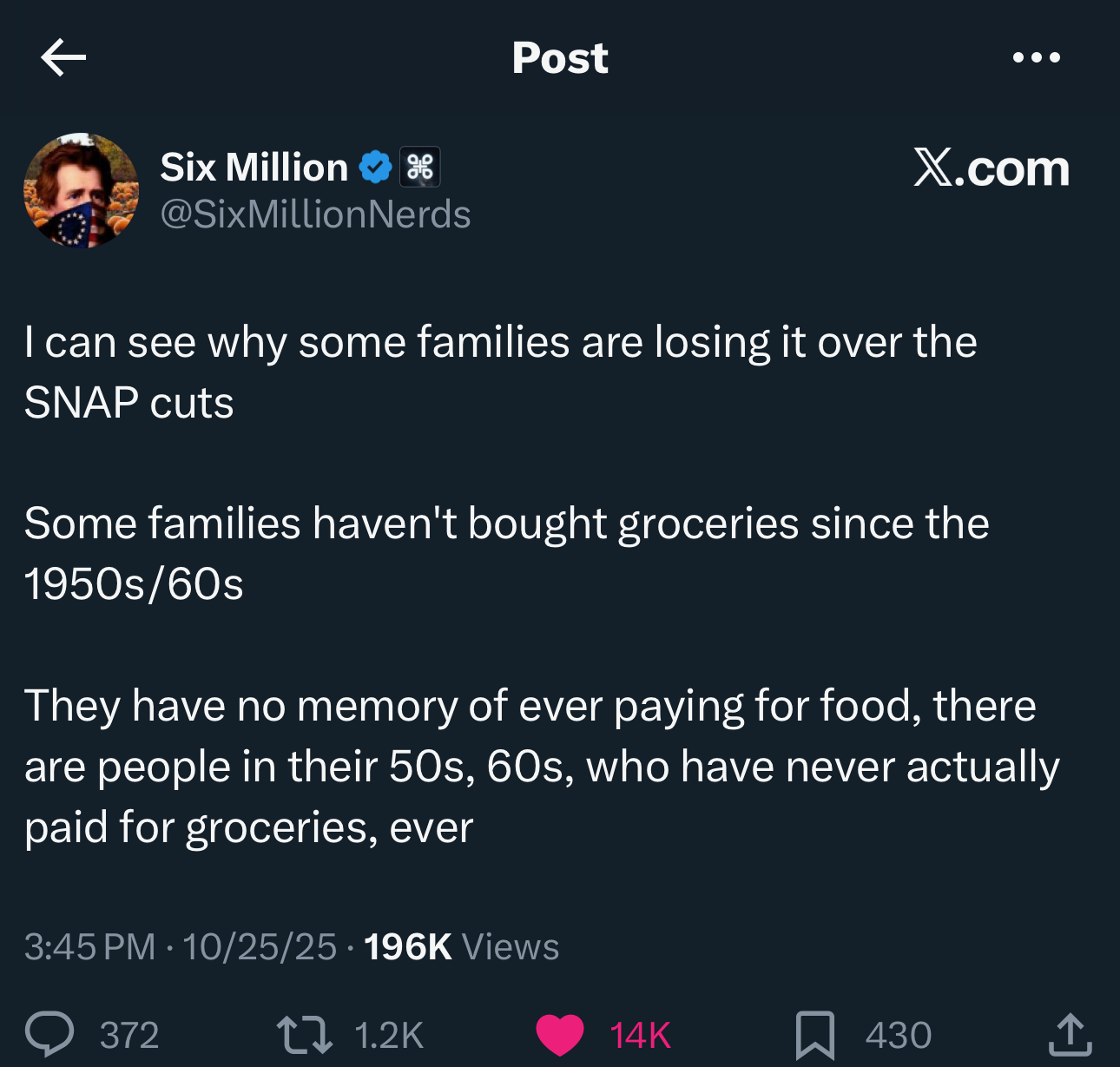Tap the affiliate badge beside the verified checkmark
Image resolution: width=1120 pixels, height=1067 pixels.
[x=420, y=167]
